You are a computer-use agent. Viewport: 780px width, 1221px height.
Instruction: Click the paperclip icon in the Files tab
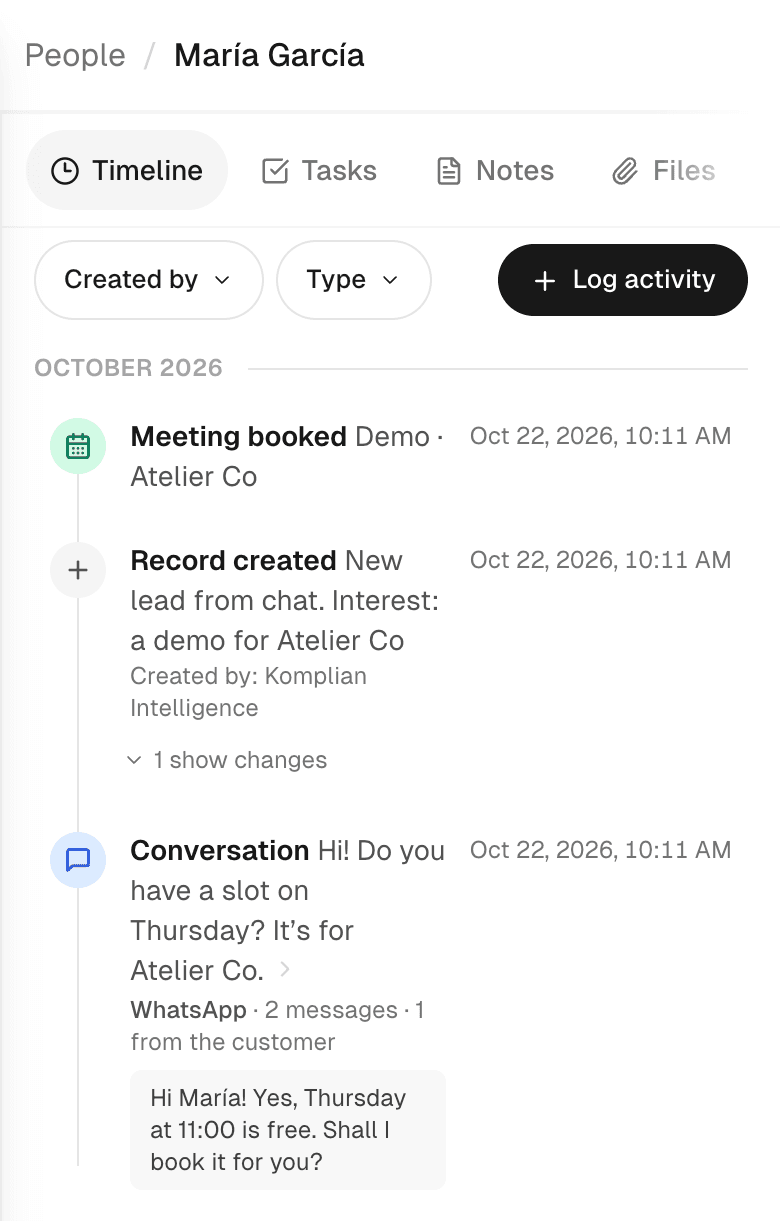coord(625,171)
